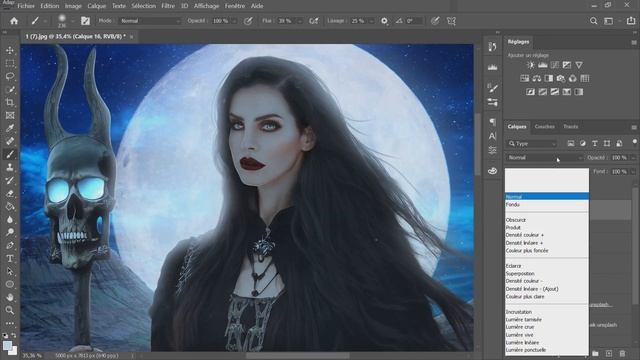Open the Calque menu

click(x=97, y=6)
